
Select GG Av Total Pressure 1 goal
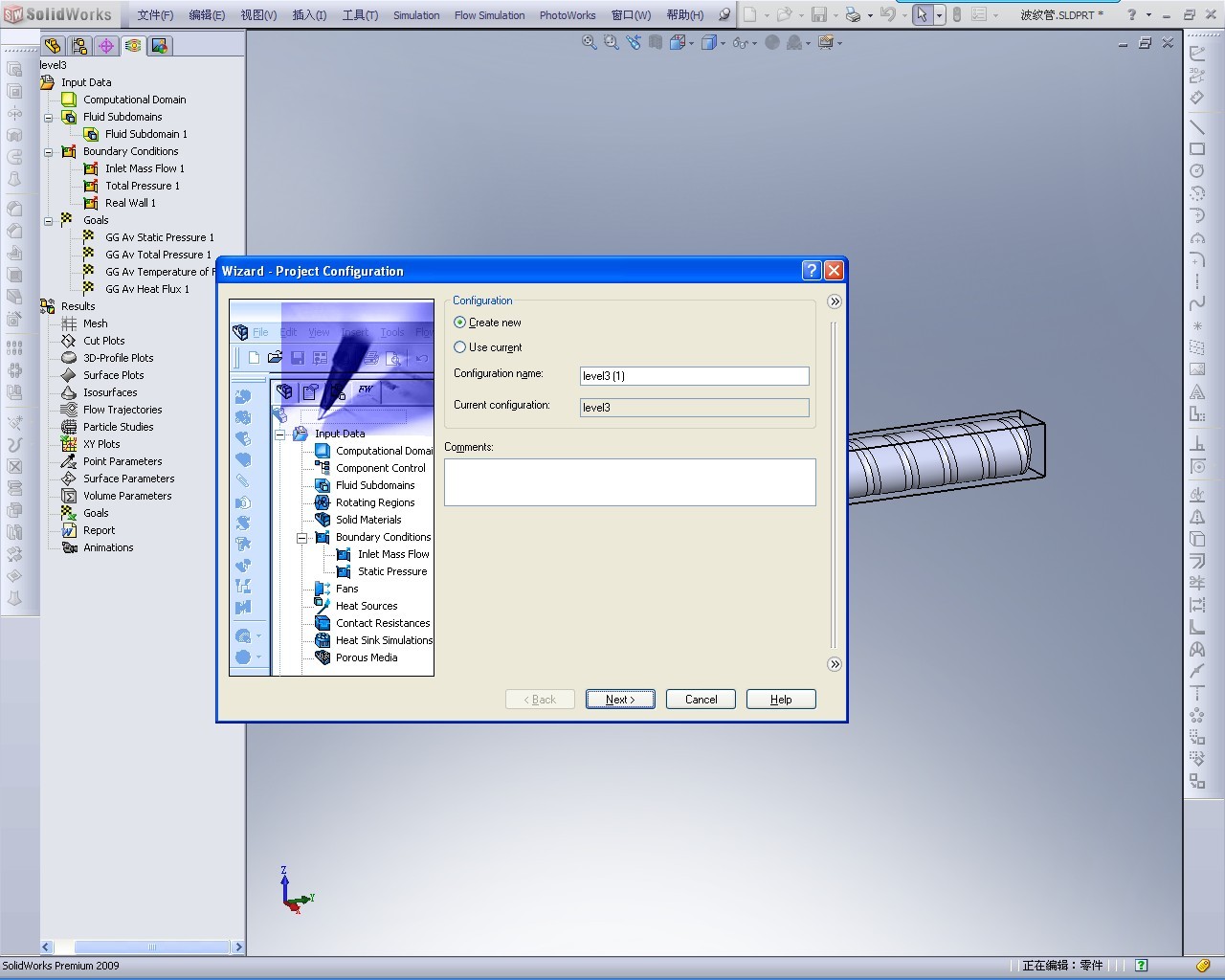point(158,255)
